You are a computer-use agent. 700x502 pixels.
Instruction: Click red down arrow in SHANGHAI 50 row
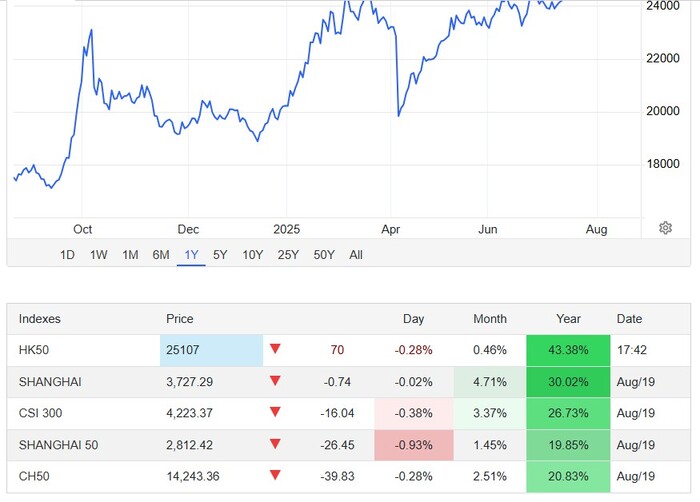click(x=275, y=443)
